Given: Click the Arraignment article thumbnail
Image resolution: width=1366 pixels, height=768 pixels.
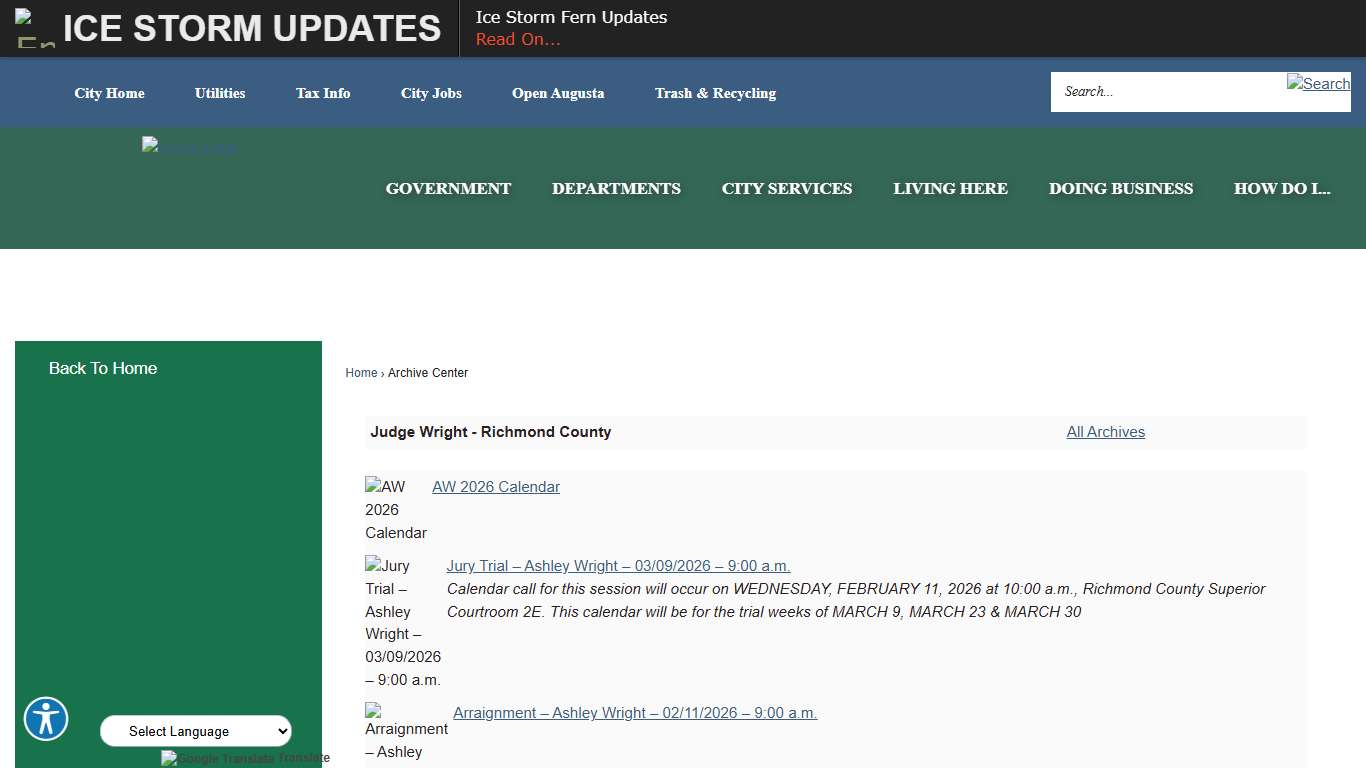Looking at the screenshot, I should (371, 712).
